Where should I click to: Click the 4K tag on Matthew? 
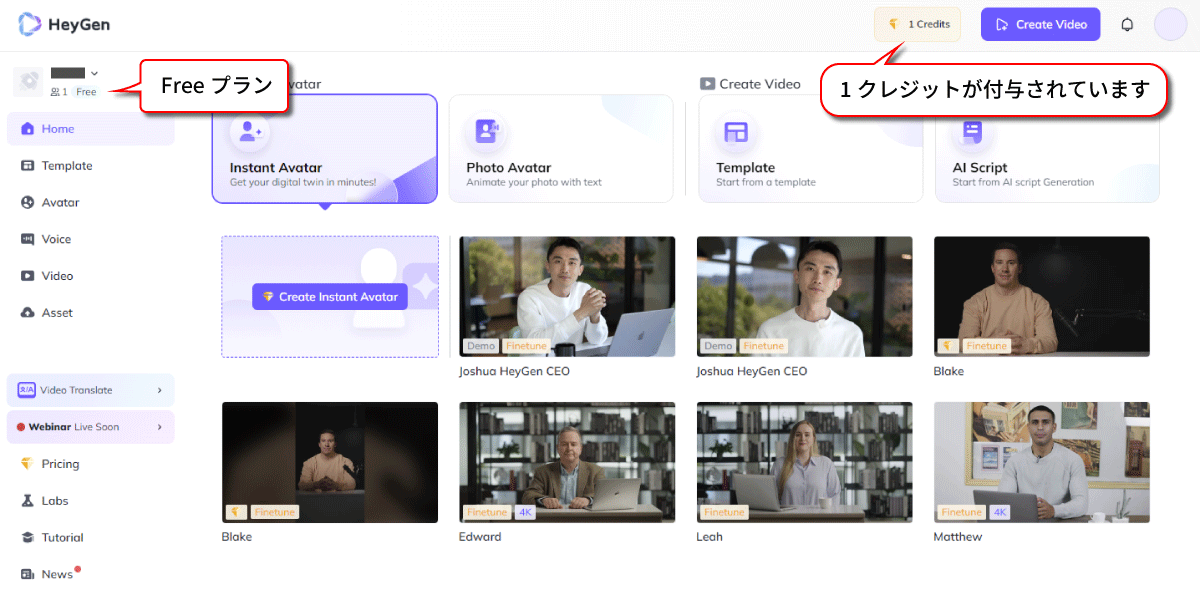tap(1000, 512)
